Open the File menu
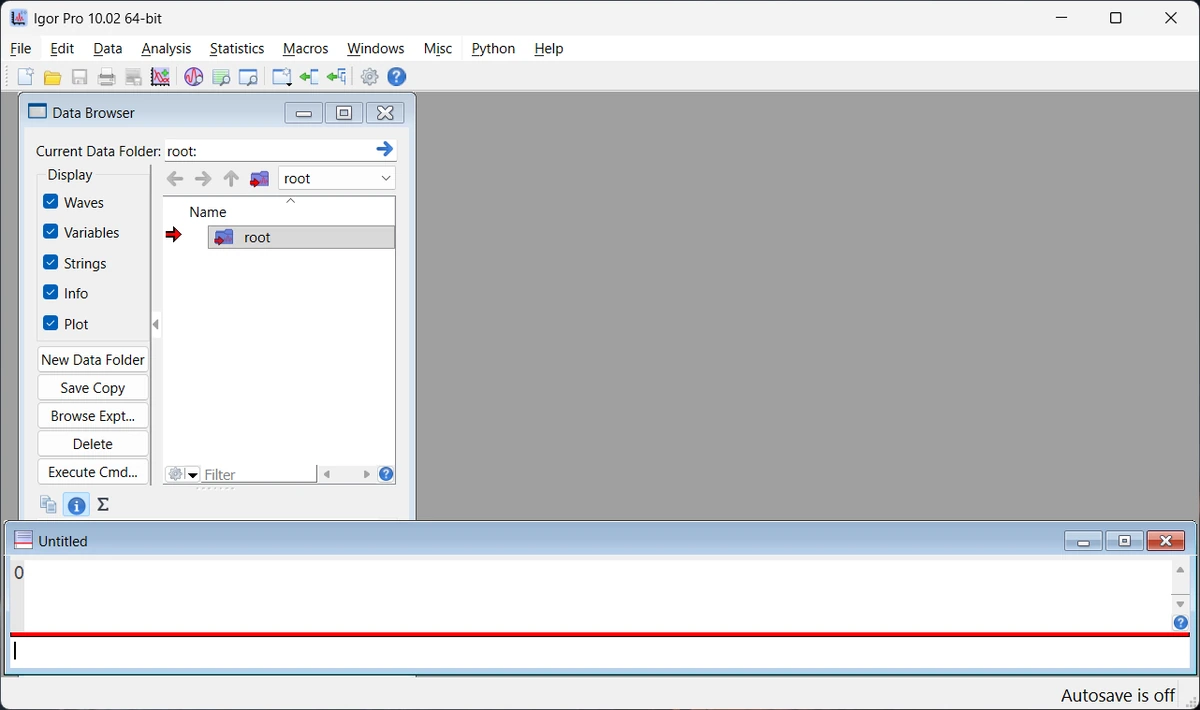 21,48
